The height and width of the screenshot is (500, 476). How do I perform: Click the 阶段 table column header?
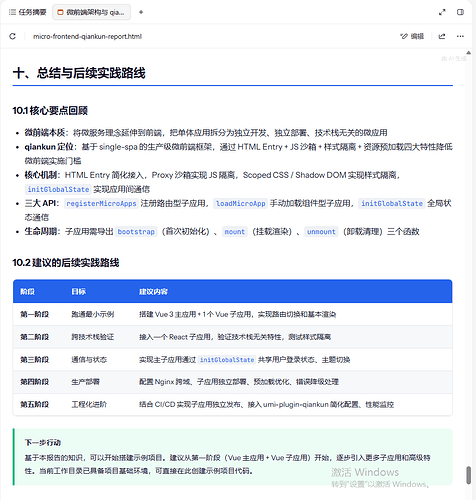pyautogui.click(x=27, y=292)
